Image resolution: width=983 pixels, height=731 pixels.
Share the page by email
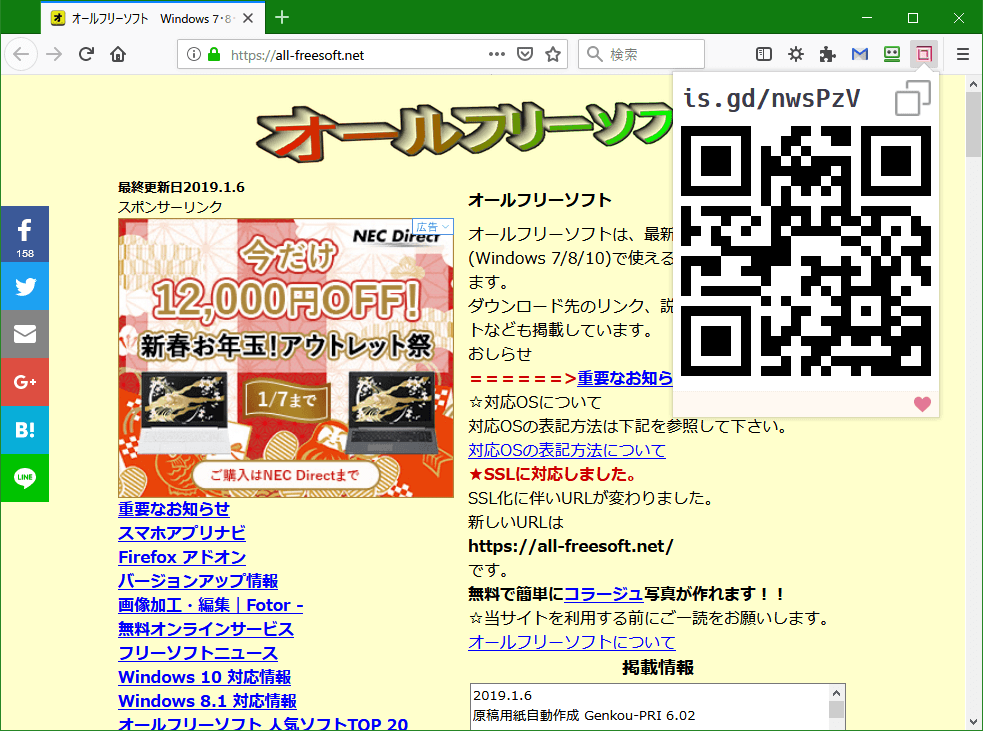click(24, 334)
